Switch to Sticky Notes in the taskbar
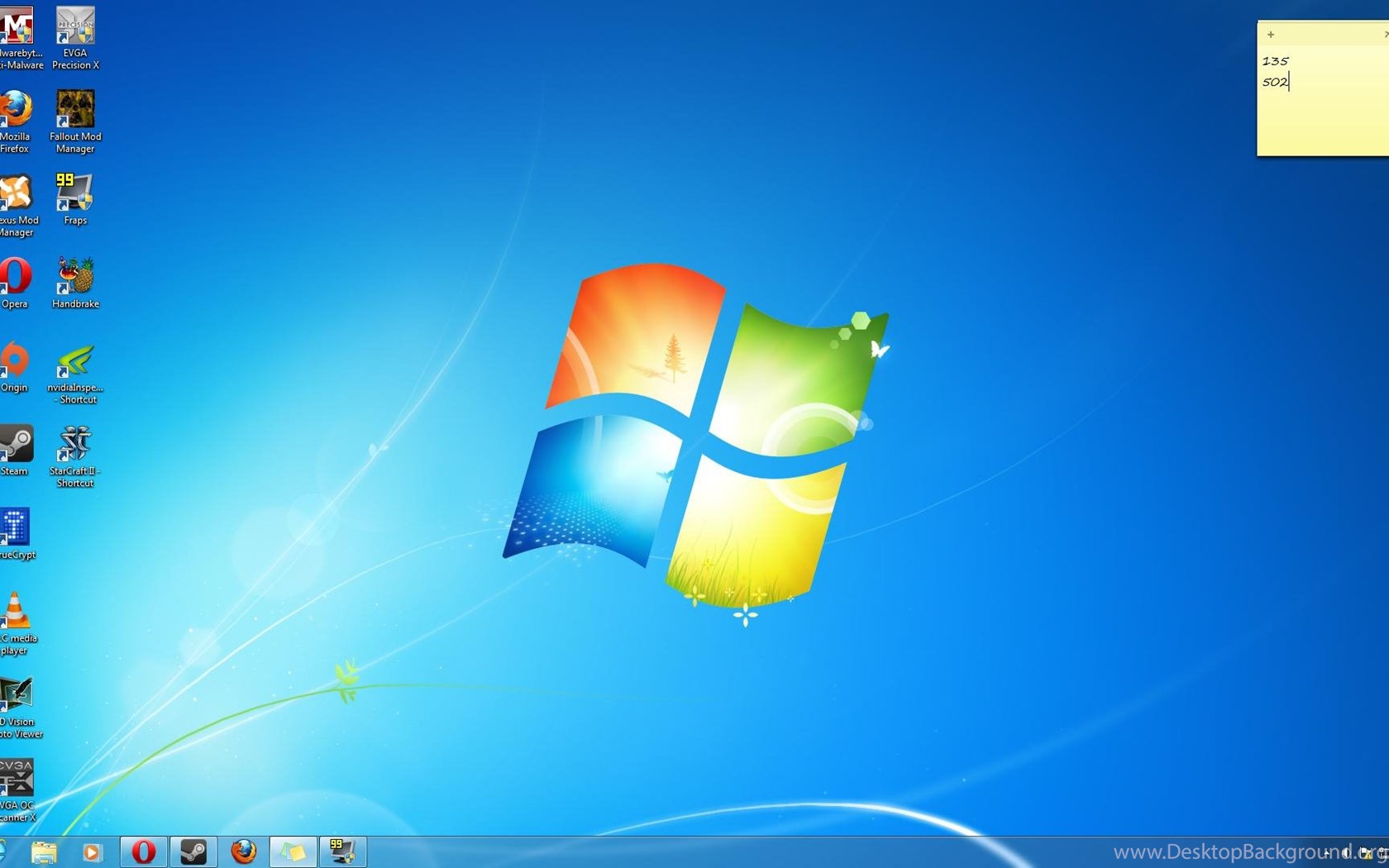The width and height of the screenshot is (1389, 868). tap(293, 851)
